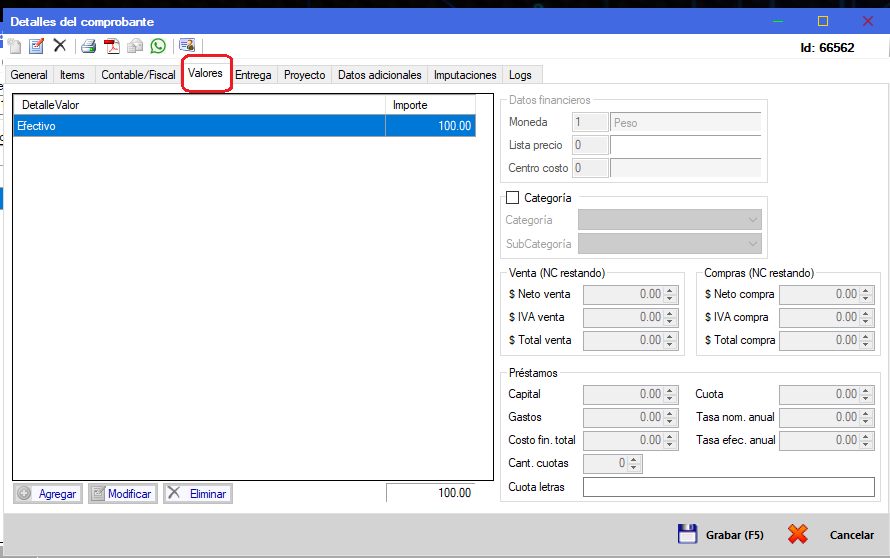Switch to the General tab
This screenshot has width=890, height=558.
tap(29, 75)
